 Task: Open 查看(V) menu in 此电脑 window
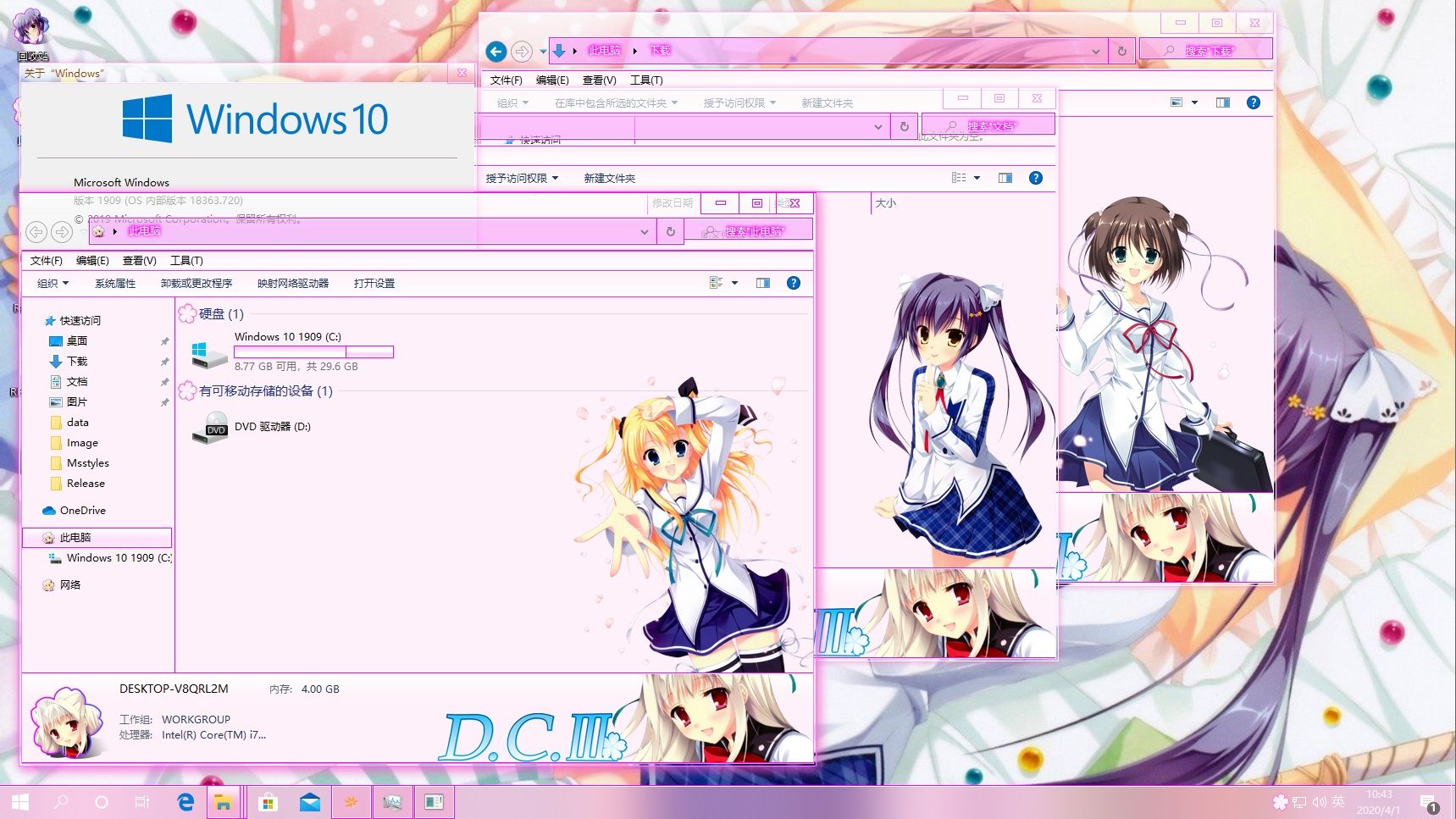click(x=139, y=260)
